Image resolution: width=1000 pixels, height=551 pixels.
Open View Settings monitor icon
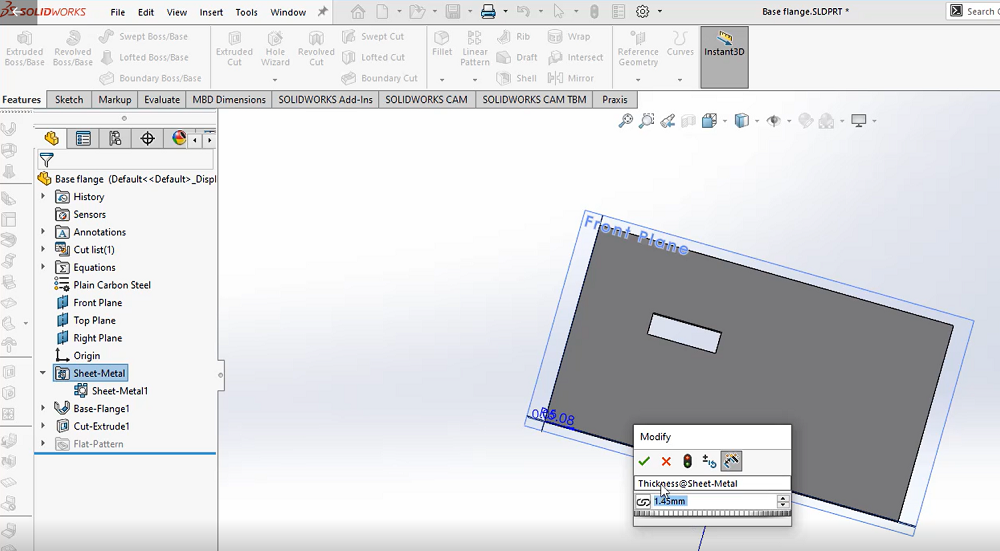coord(859,121)
